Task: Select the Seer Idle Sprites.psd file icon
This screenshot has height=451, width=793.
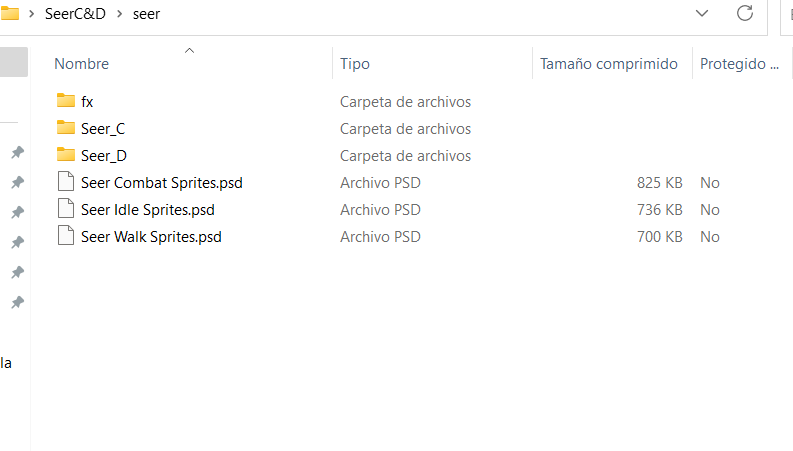Action: click(66, 208)
